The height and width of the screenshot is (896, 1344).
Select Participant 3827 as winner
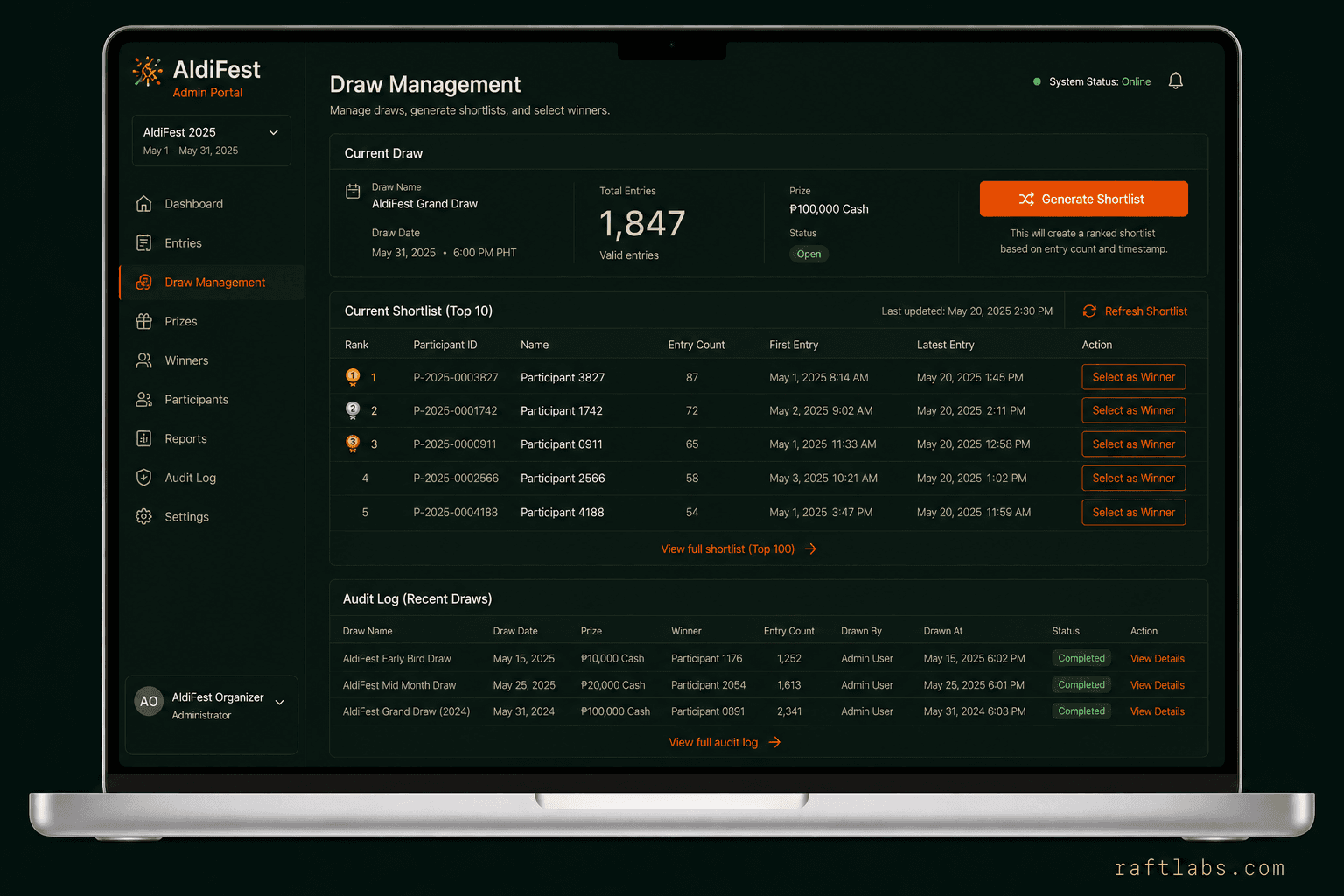[1134, 377]
